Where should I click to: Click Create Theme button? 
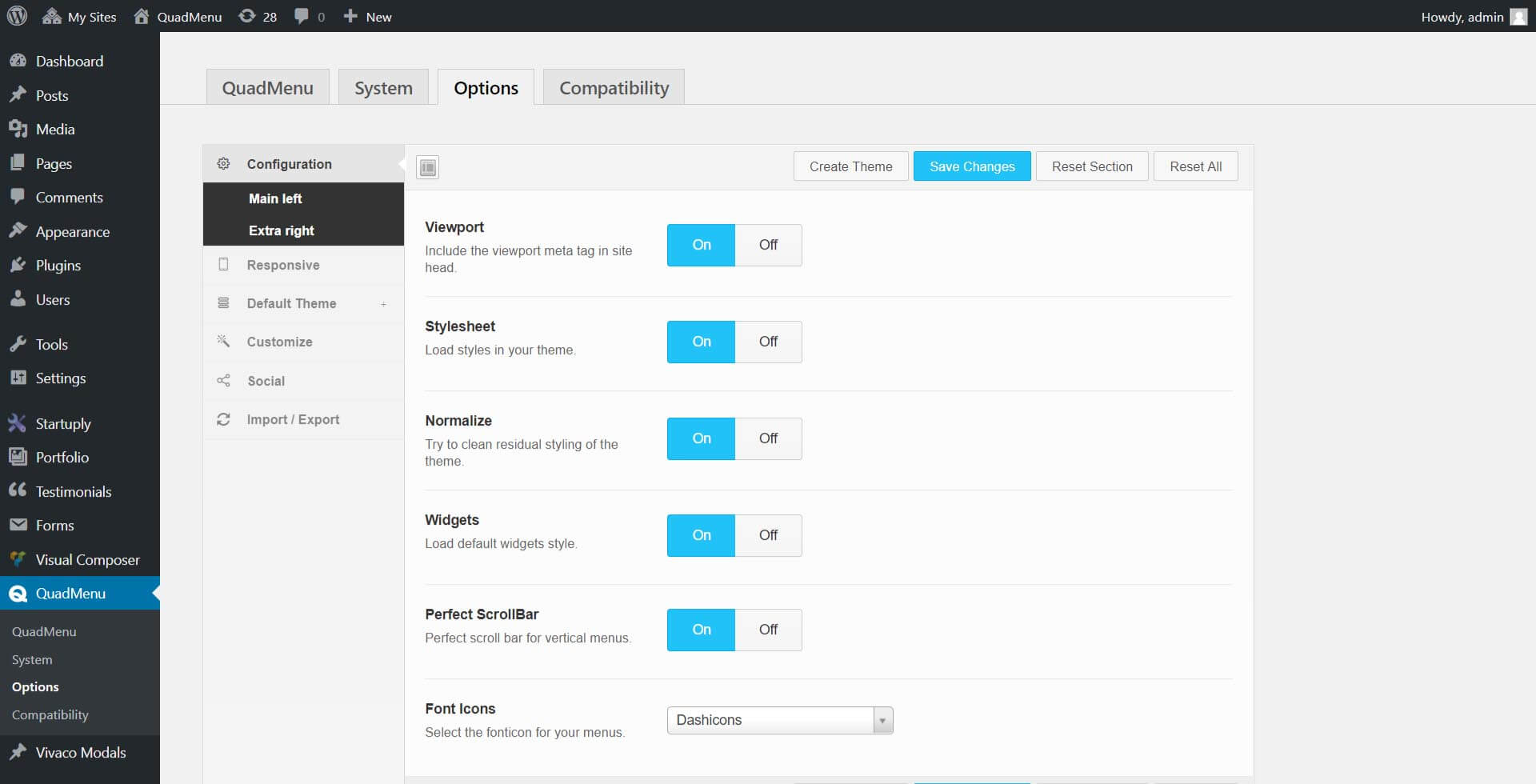[850, 166]
